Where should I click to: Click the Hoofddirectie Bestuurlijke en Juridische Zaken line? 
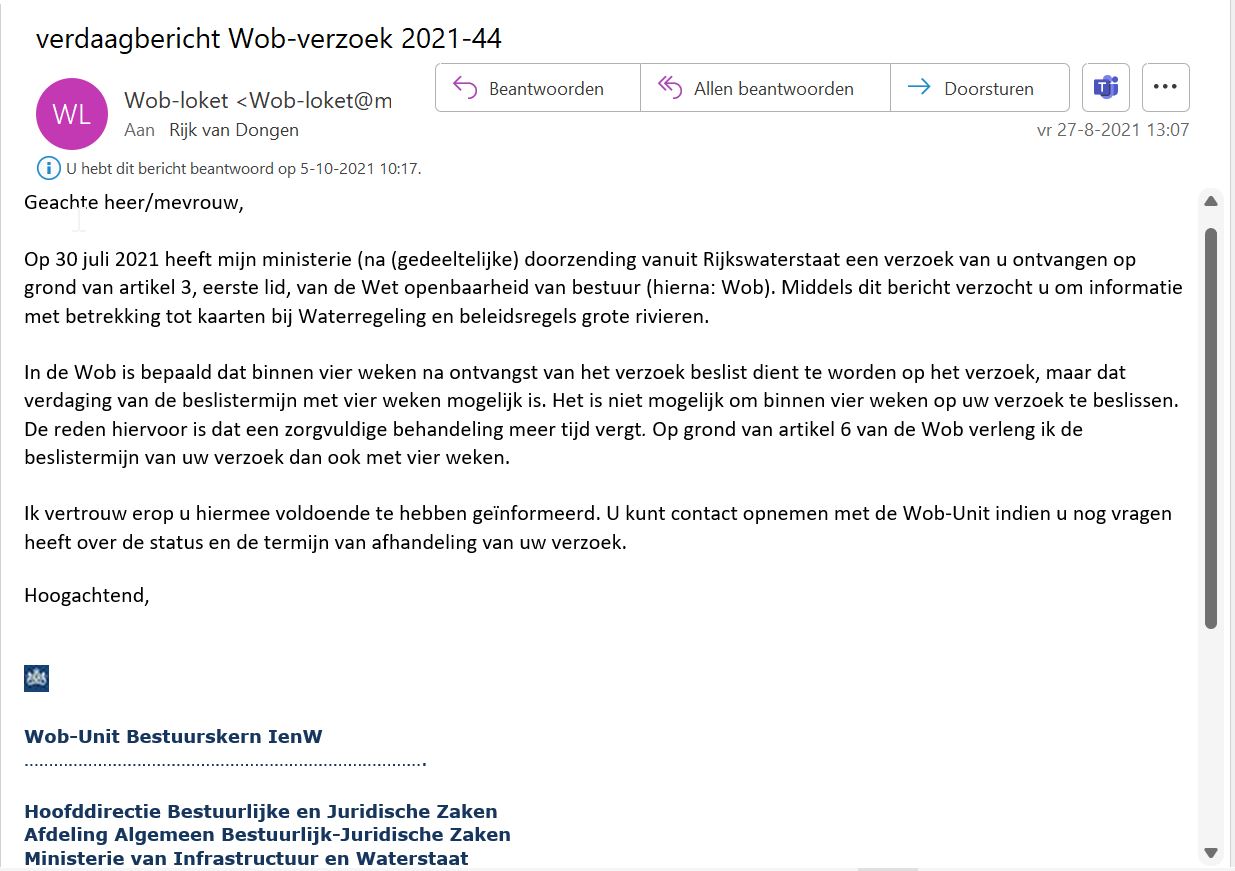tap(260, 811)
